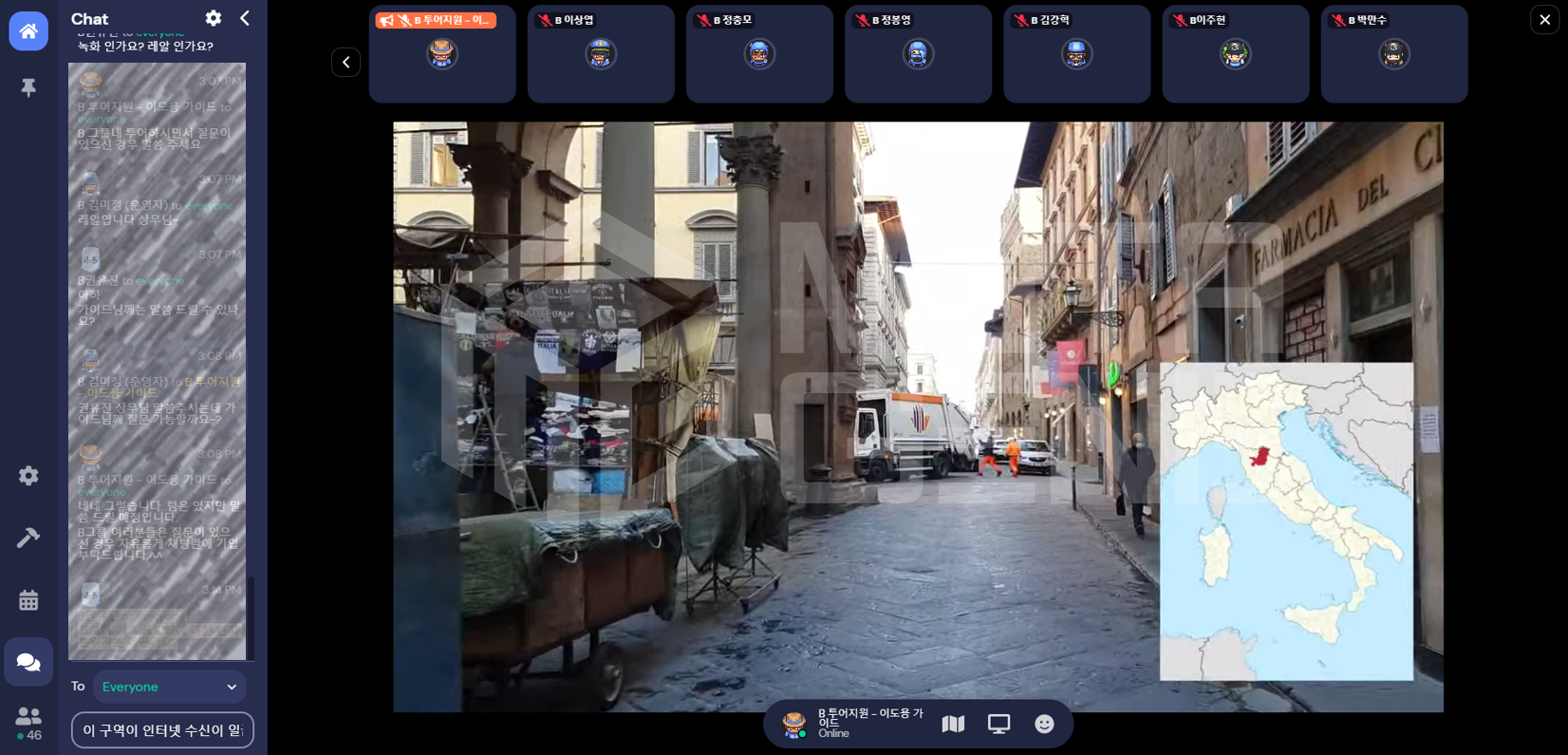Open the sidebar settings gear icon
The image size is (1568, 755).
click(28, 475)
